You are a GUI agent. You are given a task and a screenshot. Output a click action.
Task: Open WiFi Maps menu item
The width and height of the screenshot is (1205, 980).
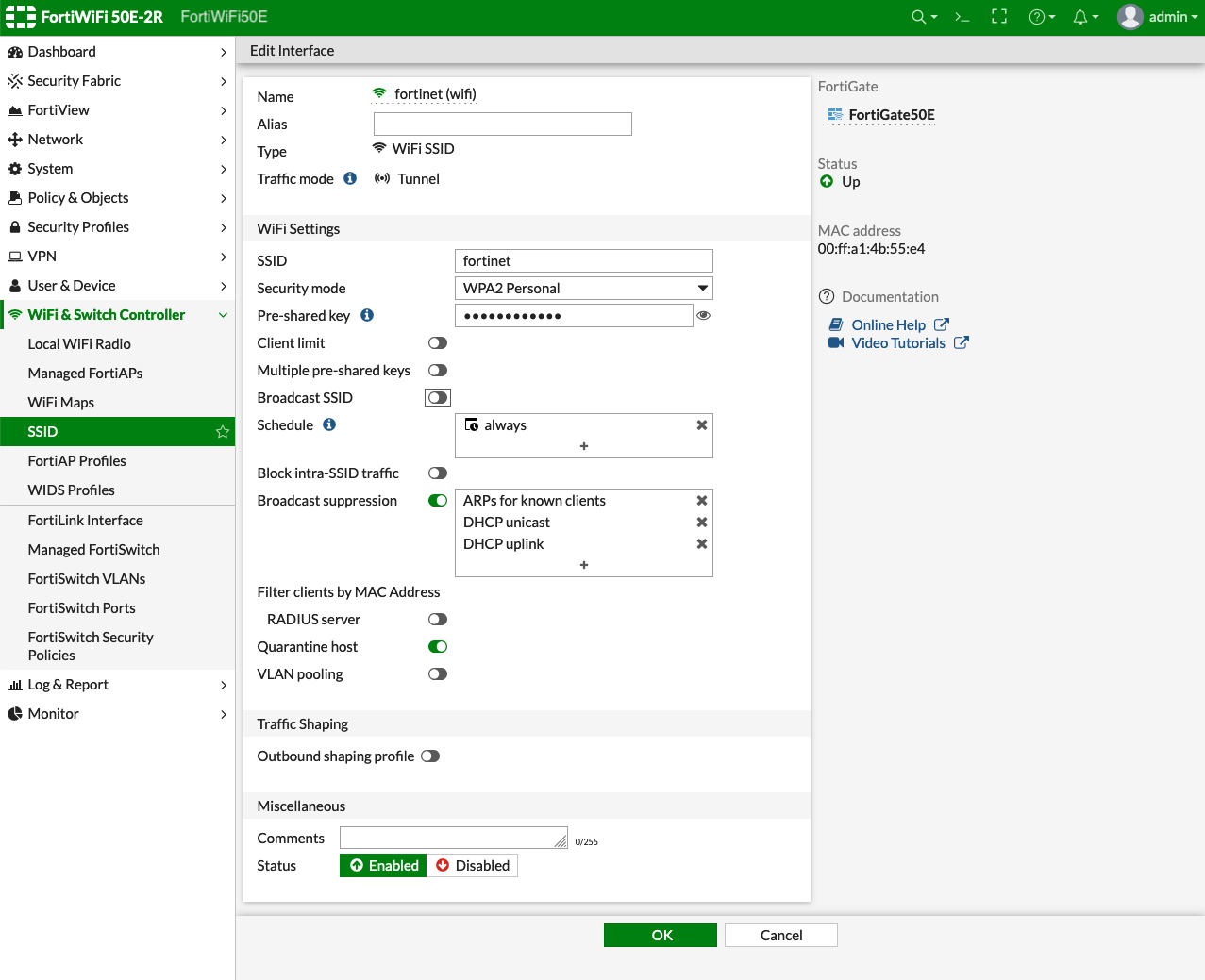pos(117,403)
